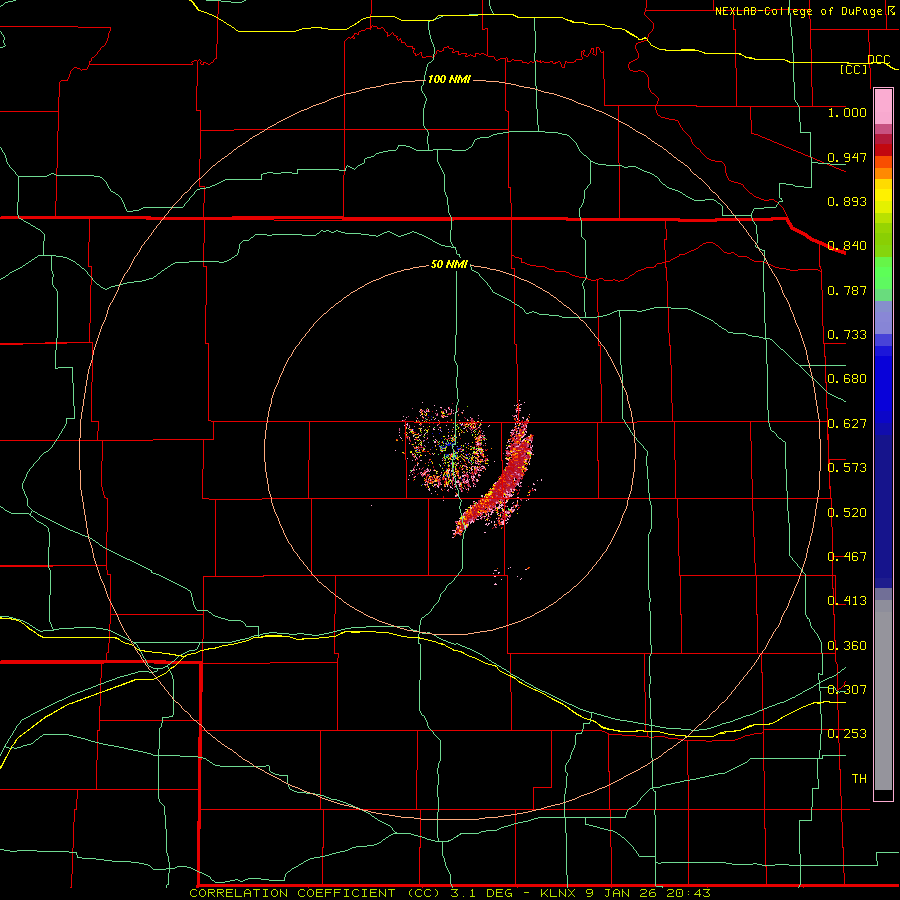Image resolution: width=900 pixels, height=900 pixels.
Task: Click the pink top segment of color bar
Action: [x=883, y=107]
